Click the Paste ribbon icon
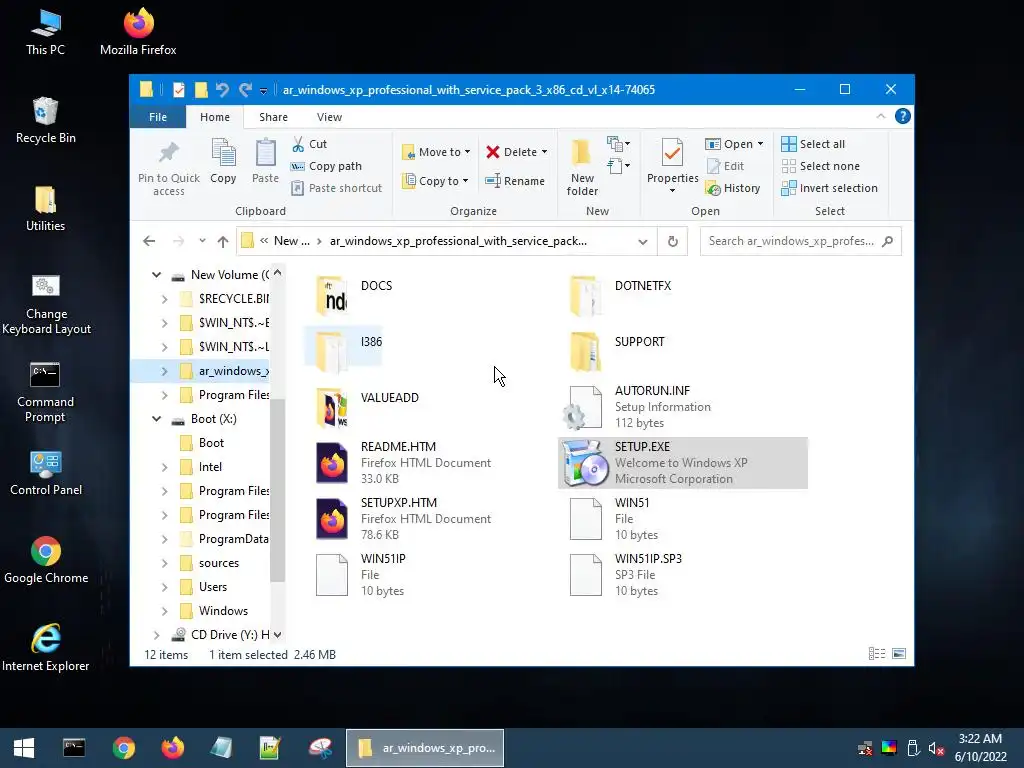Image resolution: width=1024 pixels, height=768 pixels. click(x=265, y=153)
